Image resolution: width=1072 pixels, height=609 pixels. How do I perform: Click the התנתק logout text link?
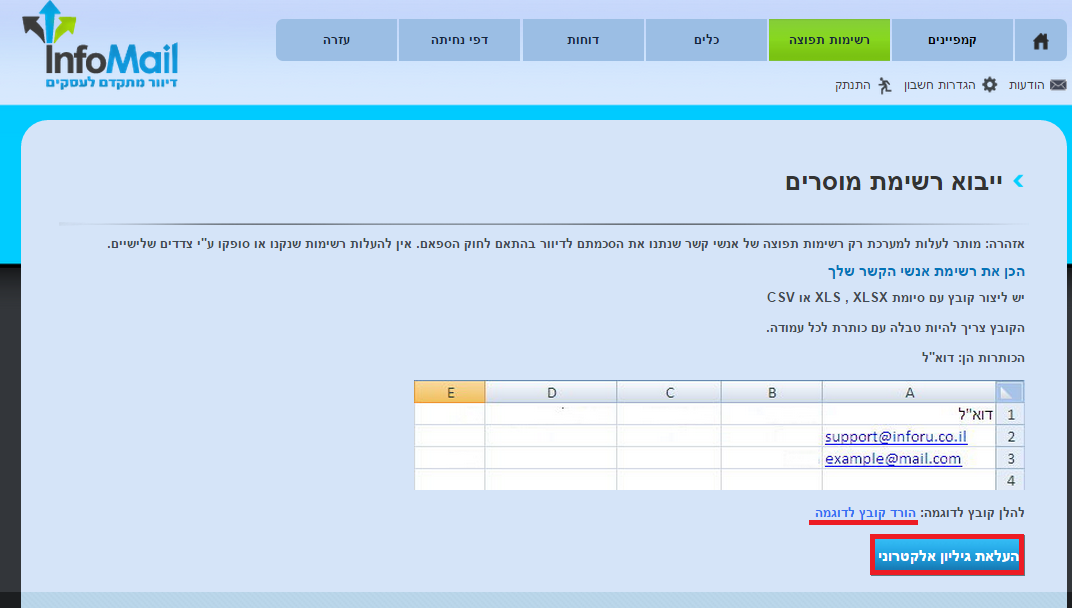pos(853,85)
